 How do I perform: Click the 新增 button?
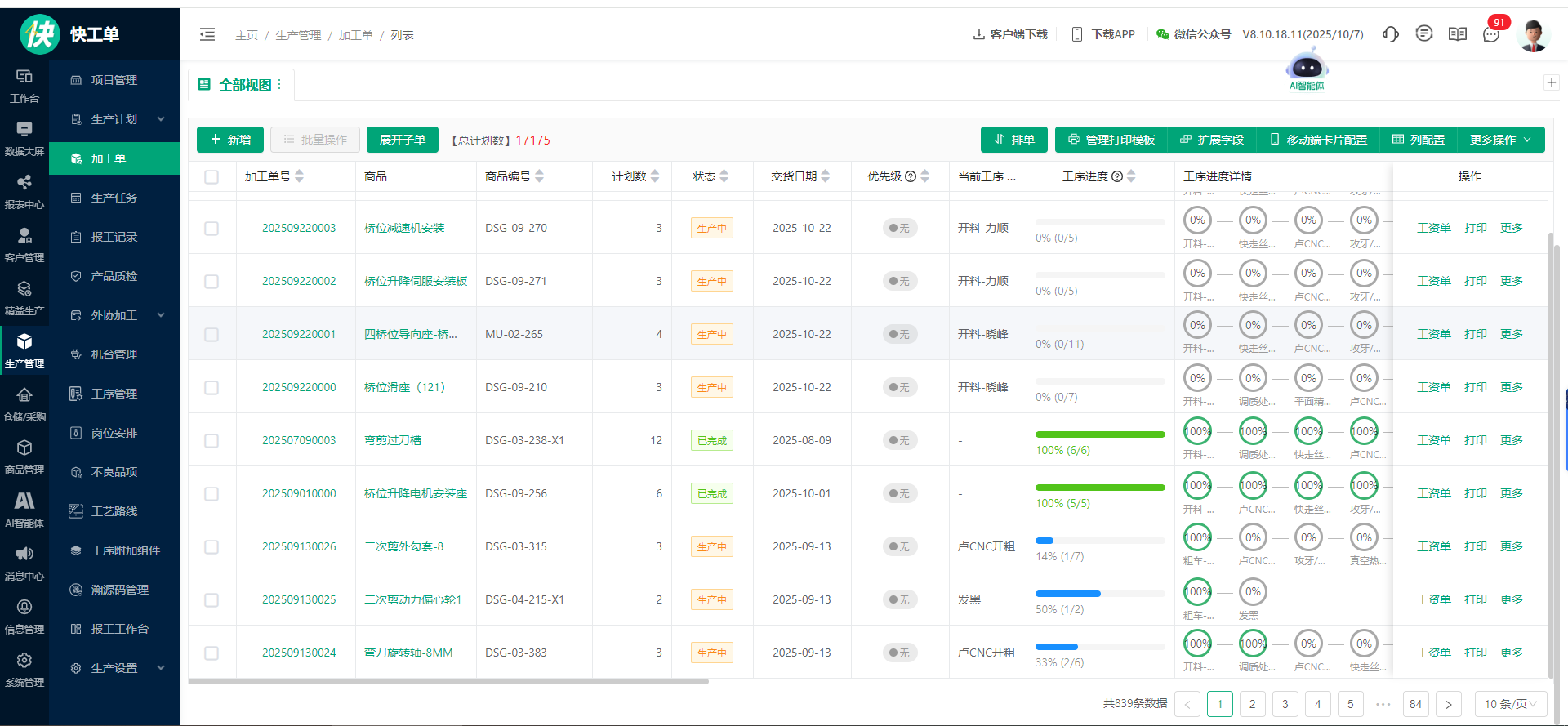click(230, 140)
